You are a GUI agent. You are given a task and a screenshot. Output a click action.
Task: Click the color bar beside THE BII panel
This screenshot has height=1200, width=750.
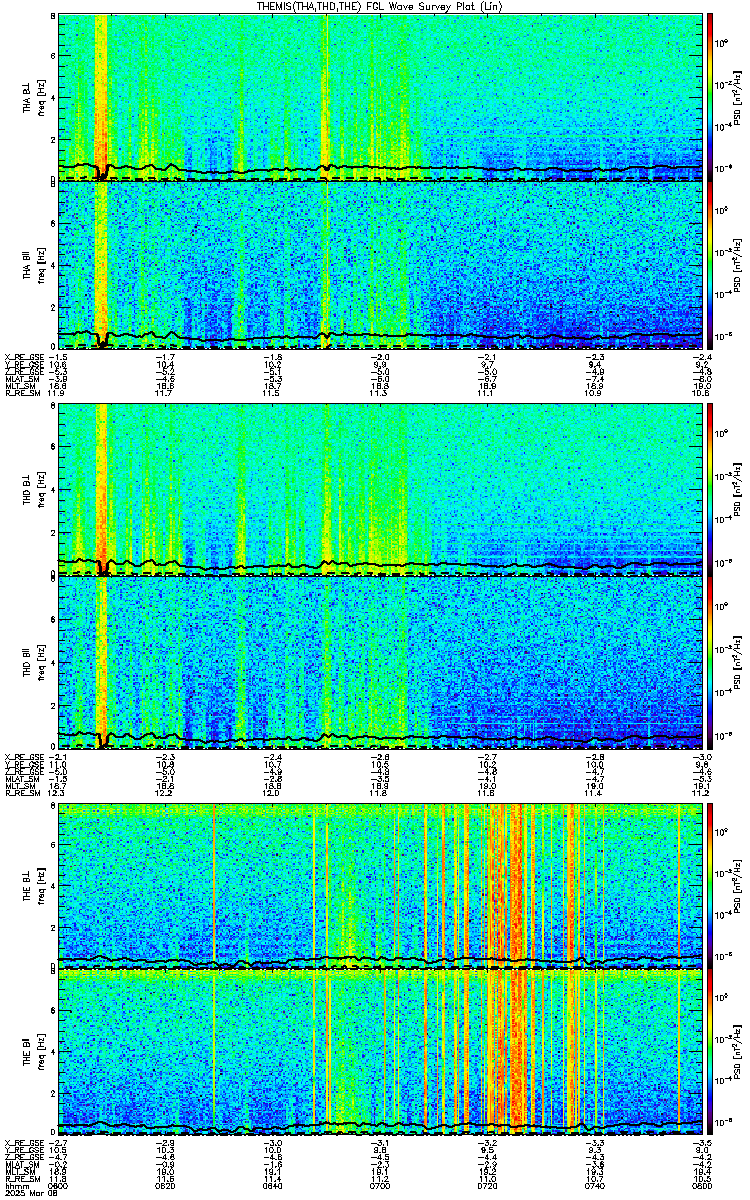[x=711, y=1052]
